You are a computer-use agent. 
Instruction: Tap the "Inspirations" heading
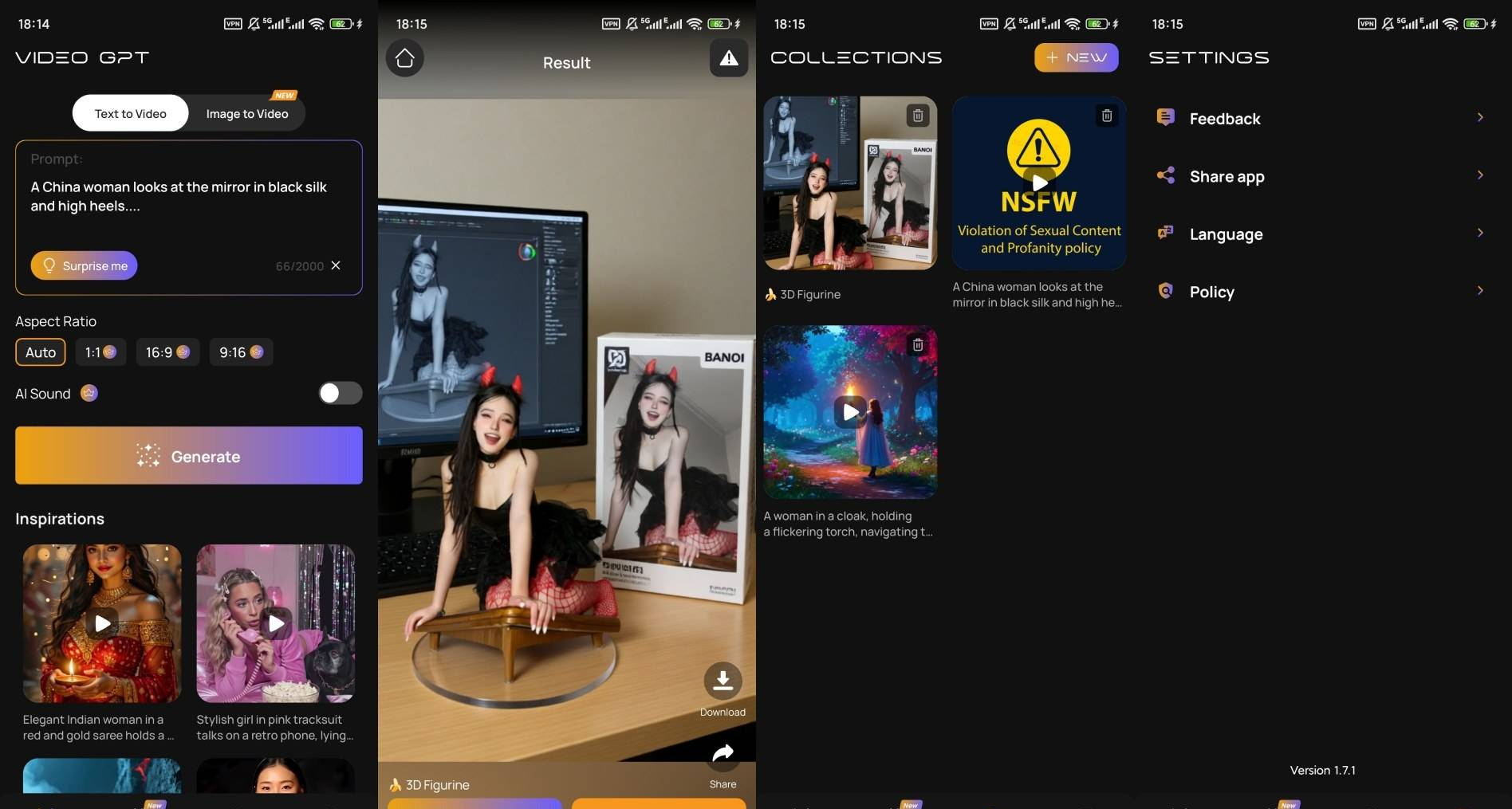click(x=60, y=519)
